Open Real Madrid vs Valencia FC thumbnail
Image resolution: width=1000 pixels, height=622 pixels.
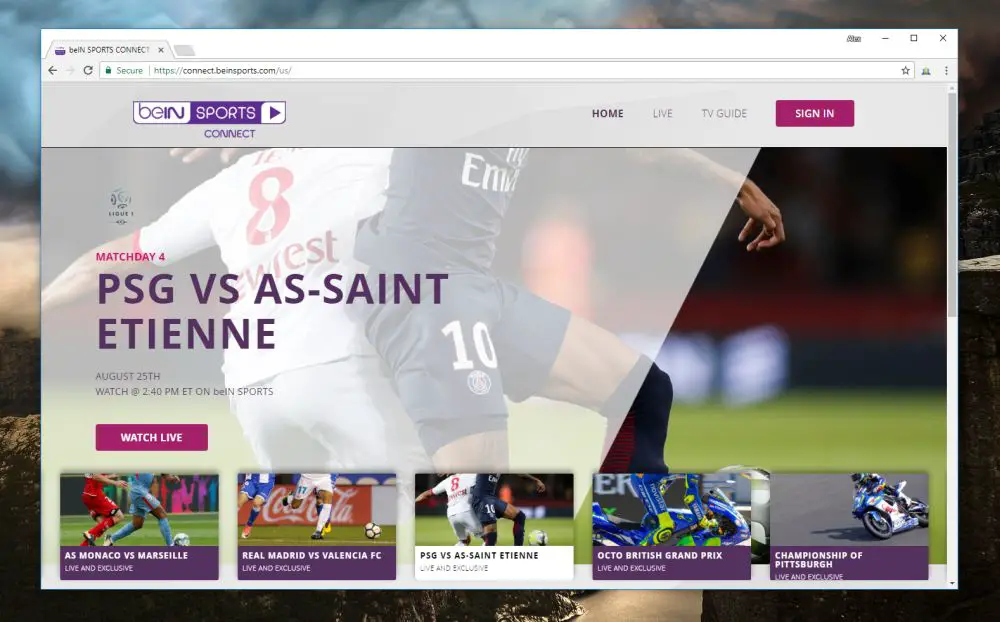point(317,526)
